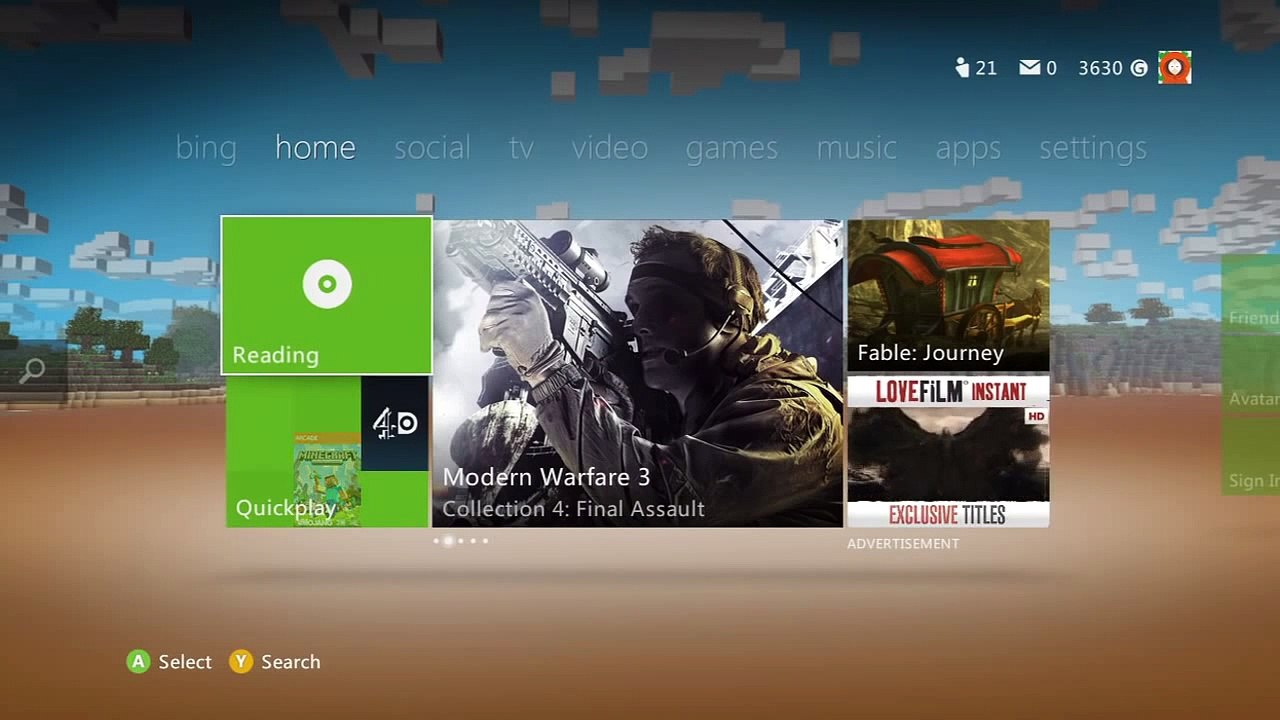Click the EXCLUSIVE TITLES banner text
This screenshot has width=1280, height=720.
[x=947, y=515]
